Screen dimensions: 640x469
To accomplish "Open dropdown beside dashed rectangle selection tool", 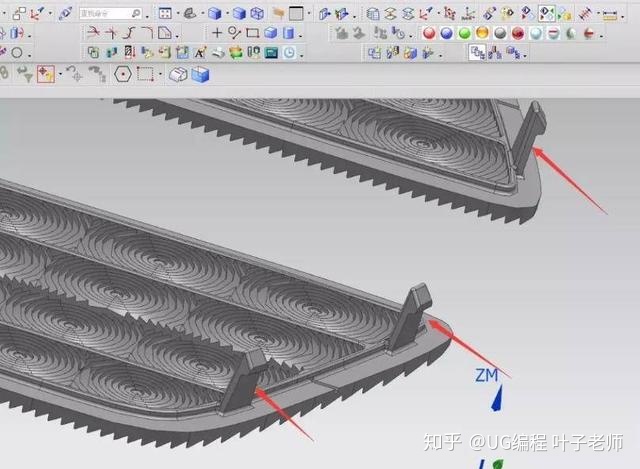I will point(160,75).
